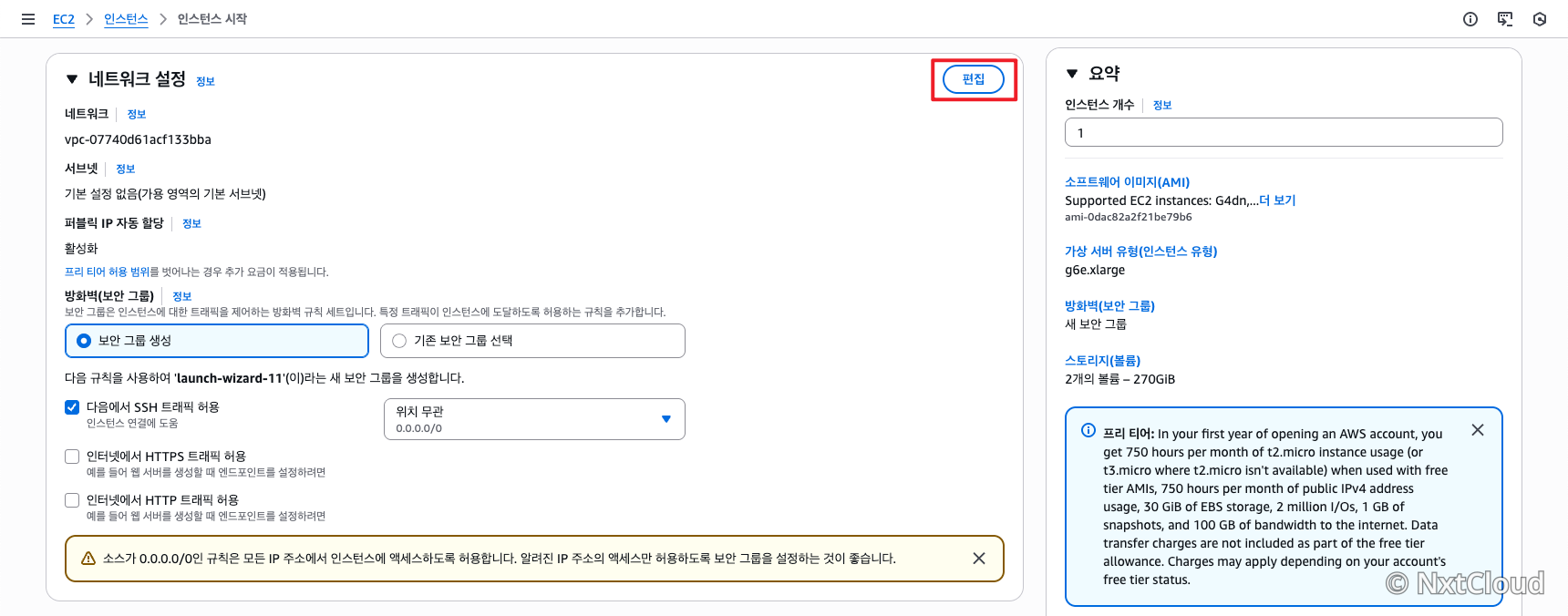This screenshot has width=1568, height=616.
Task: Open info link next to Network settings heading
Action: point(206,81)
